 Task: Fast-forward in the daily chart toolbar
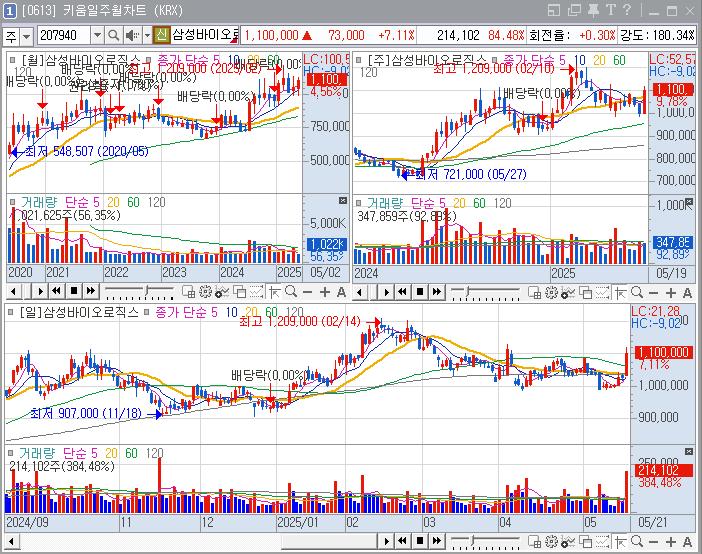(437, 541)
